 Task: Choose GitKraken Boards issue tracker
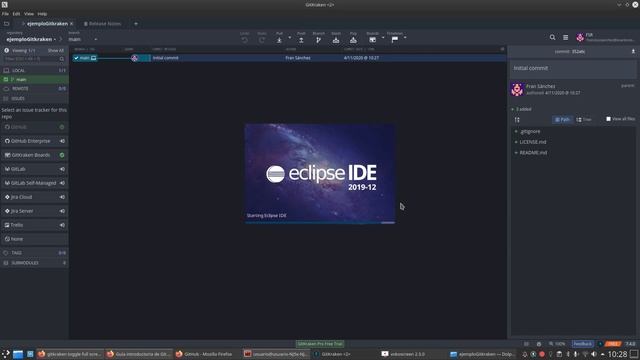click(34, 155)
